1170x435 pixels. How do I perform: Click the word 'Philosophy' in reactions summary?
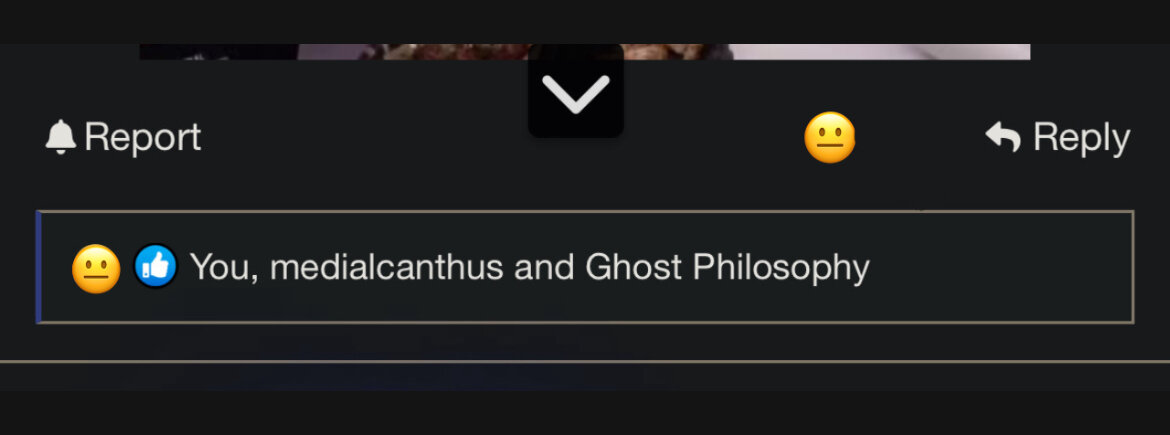point(781,268)
